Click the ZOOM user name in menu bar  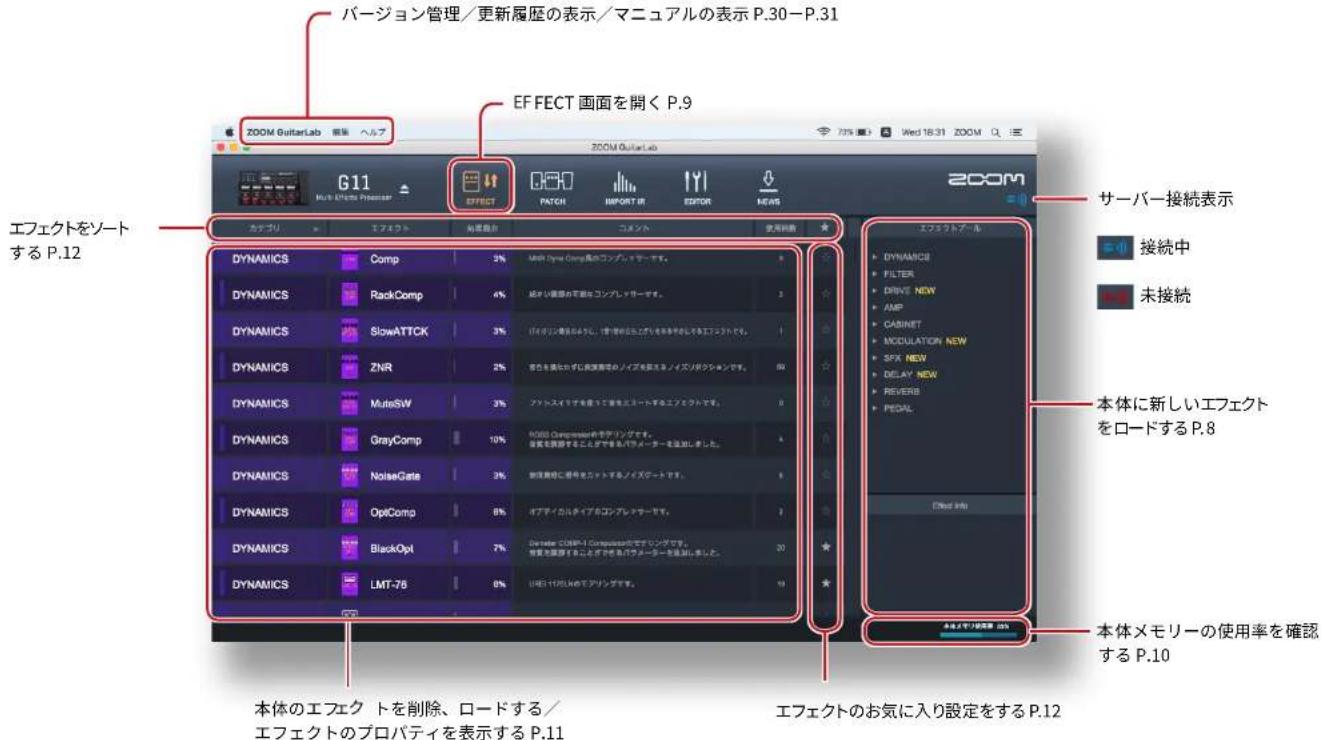[967, 132]
